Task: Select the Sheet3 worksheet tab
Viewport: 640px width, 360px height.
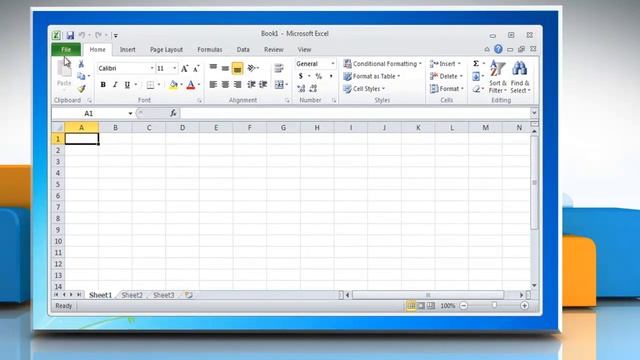Action: tap(164, 295)
